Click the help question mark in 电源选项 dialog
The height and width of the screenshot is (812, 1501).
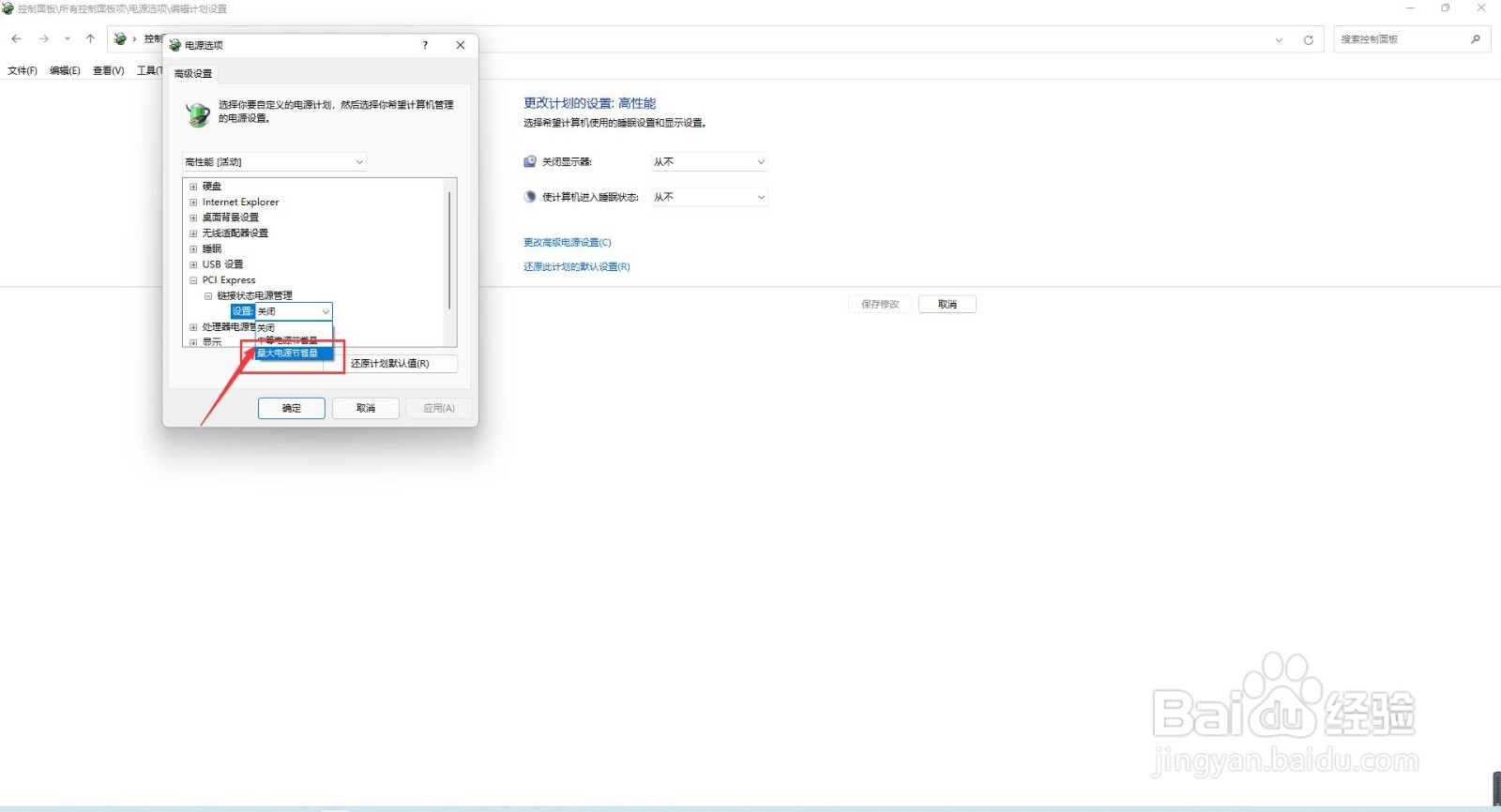[425, 45]
